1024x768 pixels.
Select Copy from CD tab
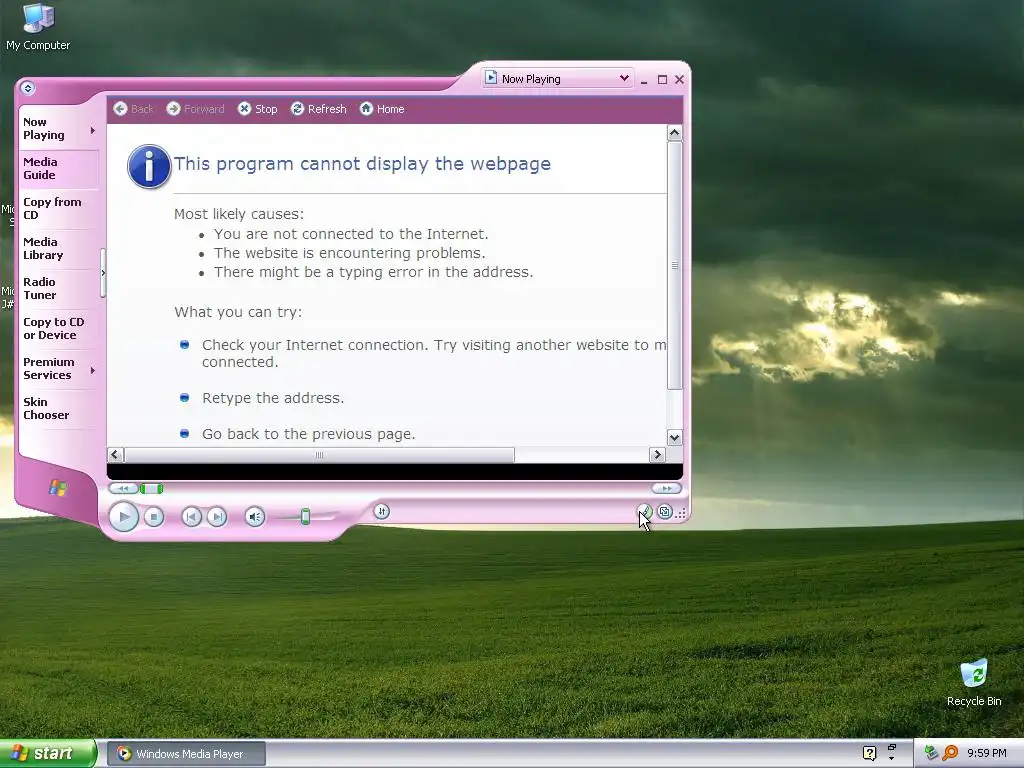click(x=59, y=208)
